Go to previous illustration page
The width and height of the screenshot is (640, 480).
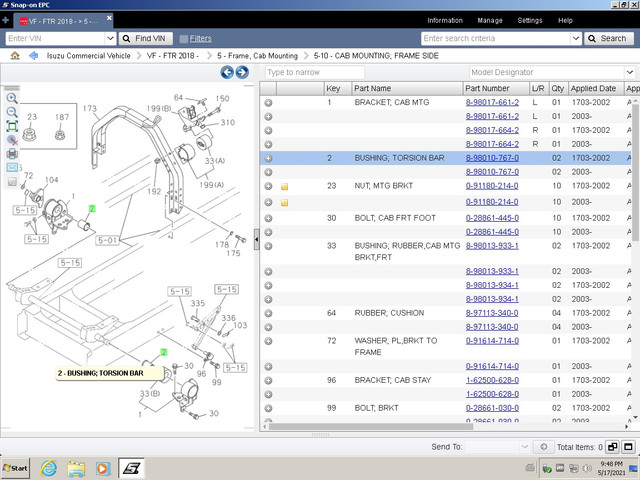[227, 72]
